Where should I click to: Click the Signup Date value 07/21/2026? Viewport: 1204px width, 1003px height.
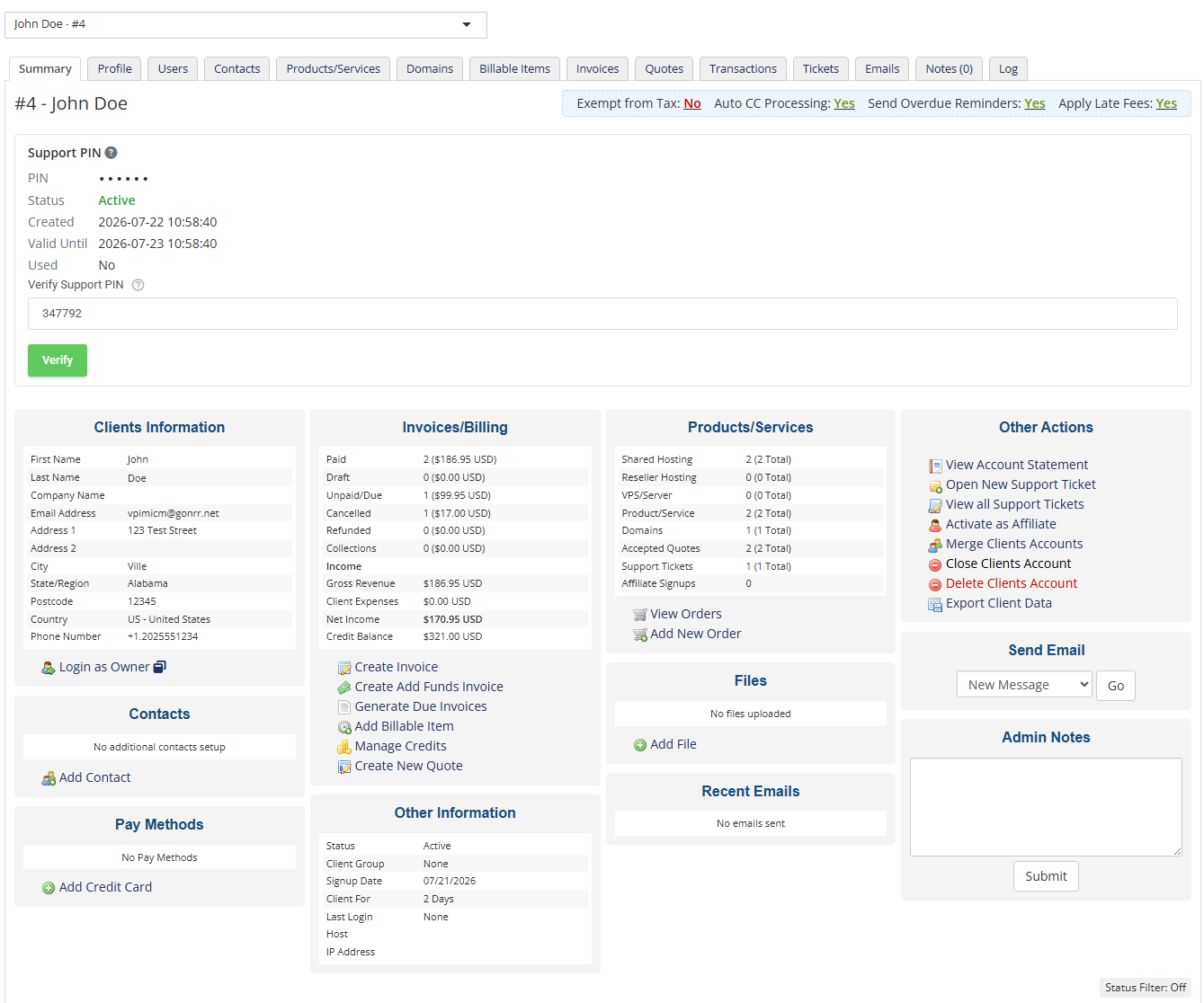450,881
